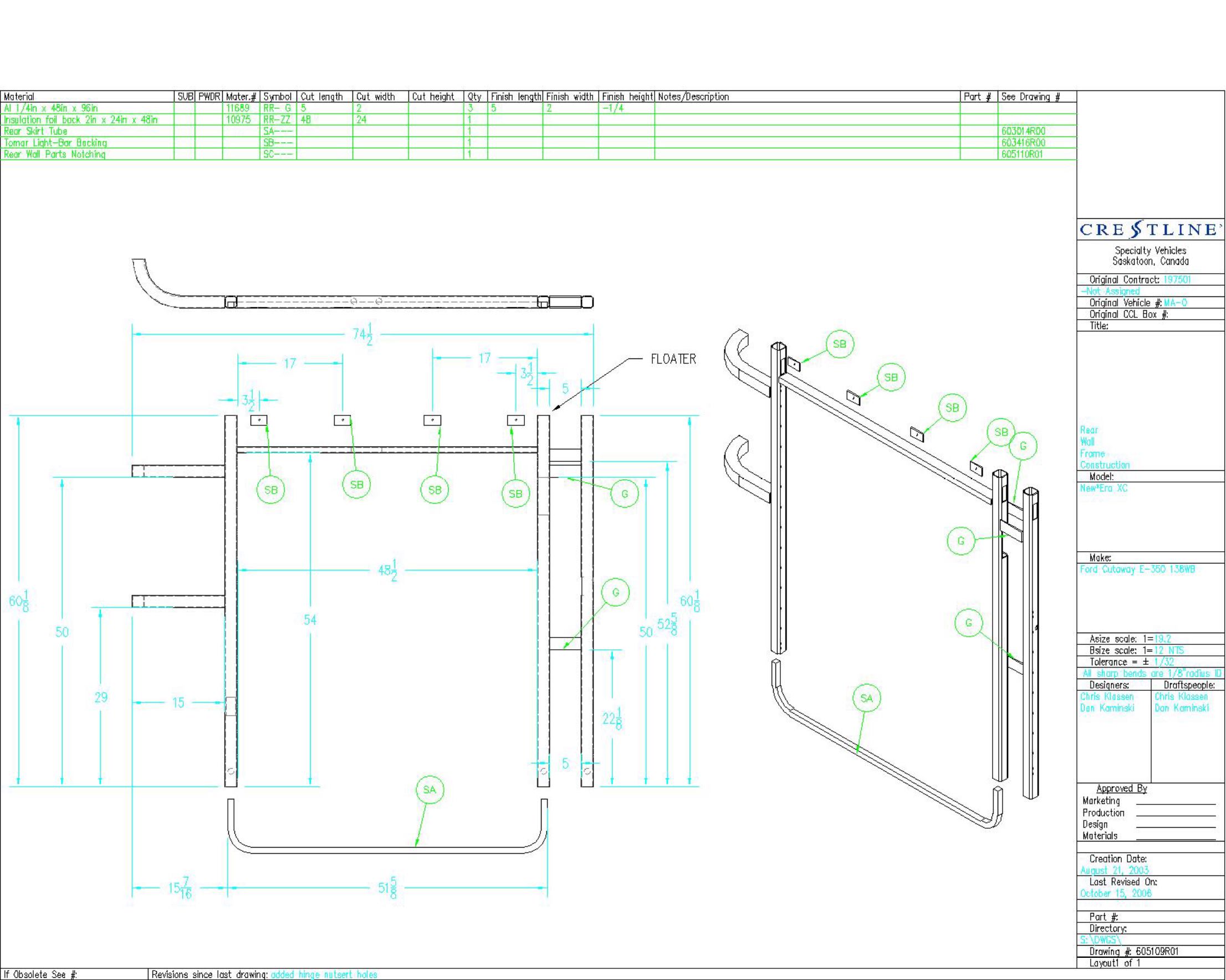
Task: Click drawing reference 603014R00
Action: (x=1023, y=131)
